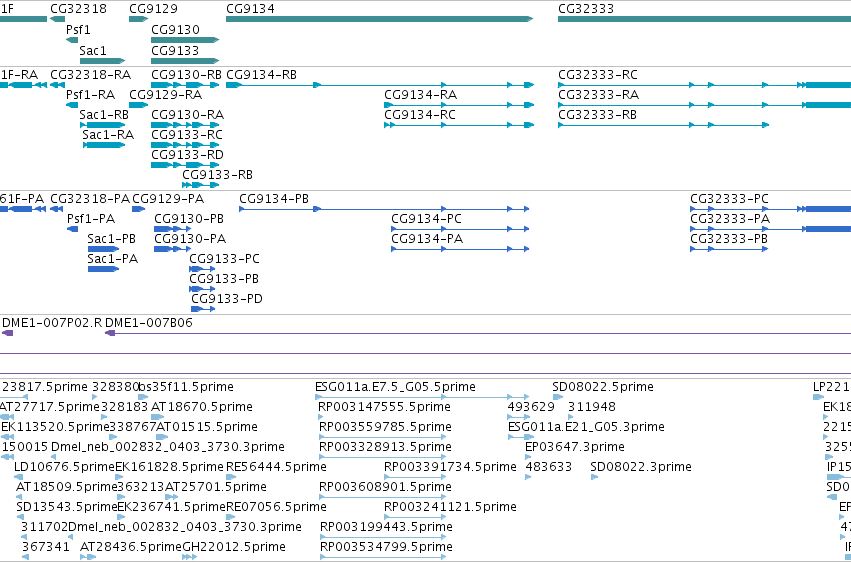The width and height of the screenshot is (851, 562).
Task: Open EST label RP003608901.5prime
Action: 385,488
